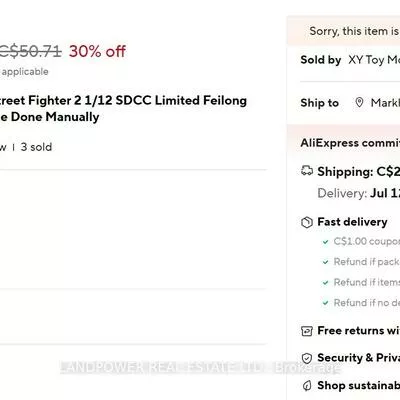
Task: Click the Security & Privacy shield icon
Action: click(x=307, y=358)
